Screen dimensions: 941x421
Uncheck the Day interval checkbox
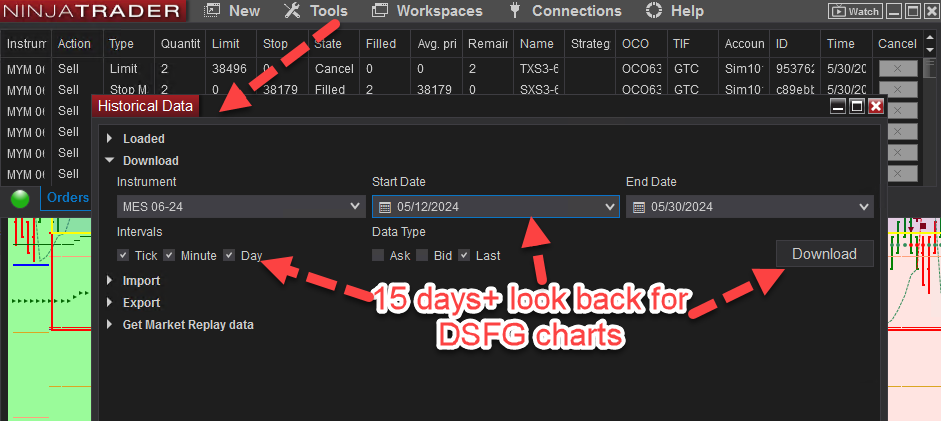pyautogui.click(x=229, y=255)
